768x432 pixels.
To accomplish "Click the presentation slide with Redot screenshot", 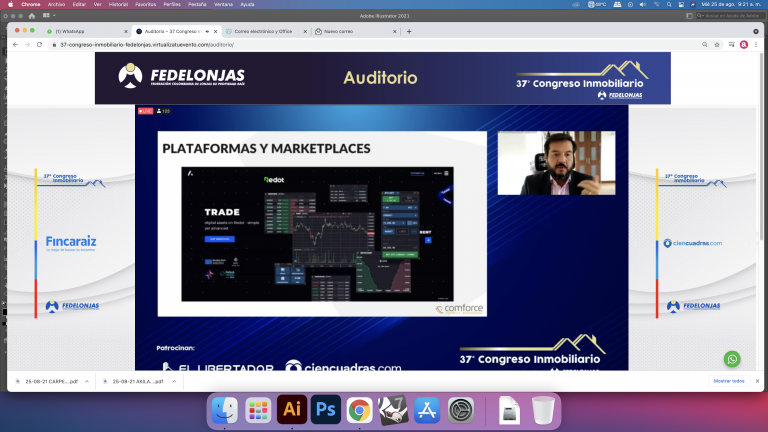I will pyautogui.click(x=322, y=224).
